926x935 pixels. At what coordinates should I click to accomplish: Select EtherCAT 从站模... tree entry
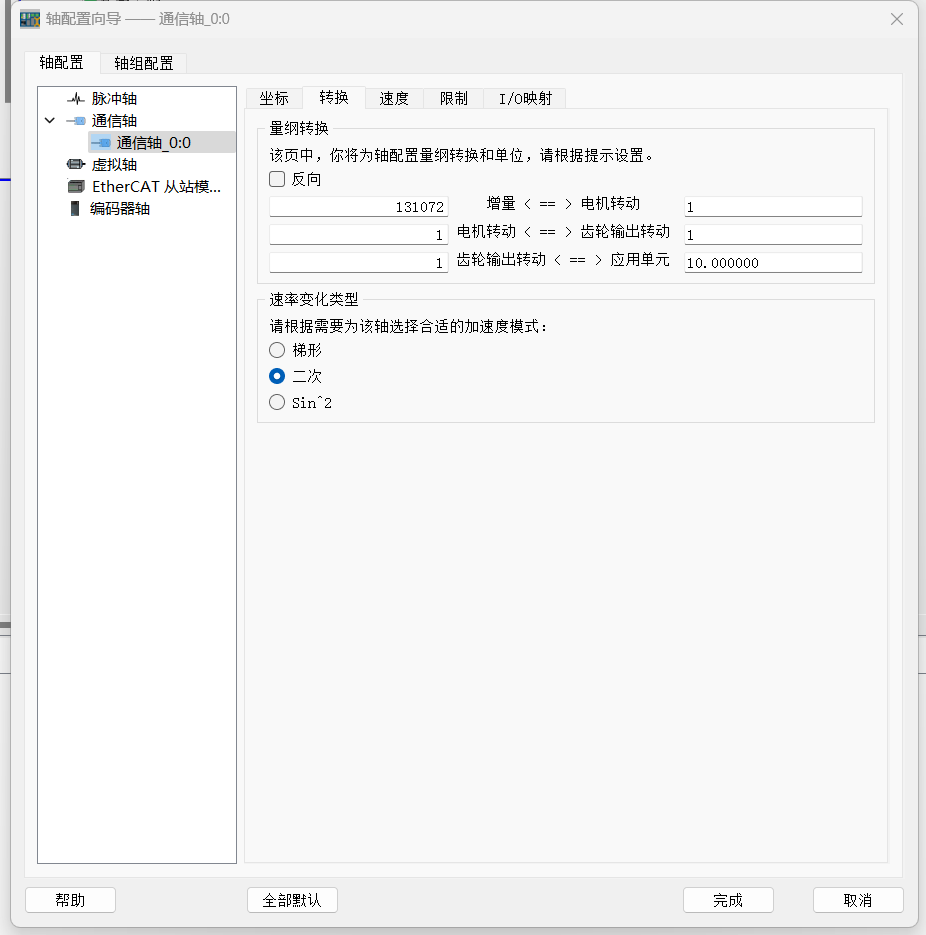click(156, 187)
